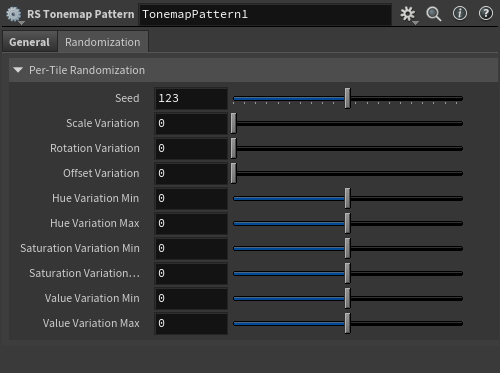Select the Randomization tab
The width and height of the screenshot is (500, 373).
click(x=103, y=42)
